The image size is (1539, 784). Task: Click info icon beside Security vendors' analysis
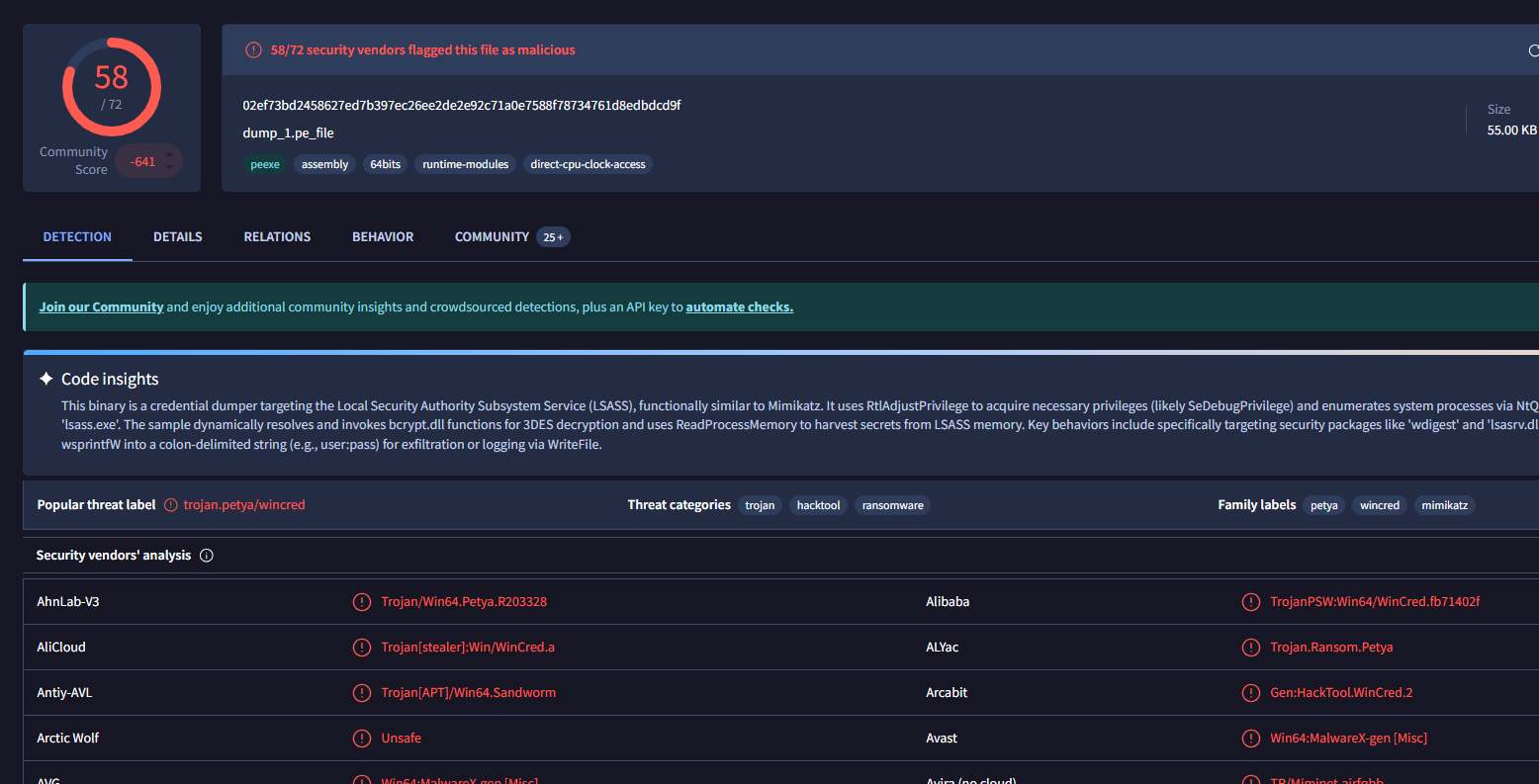pyautogui.click(x=207, y=556)
